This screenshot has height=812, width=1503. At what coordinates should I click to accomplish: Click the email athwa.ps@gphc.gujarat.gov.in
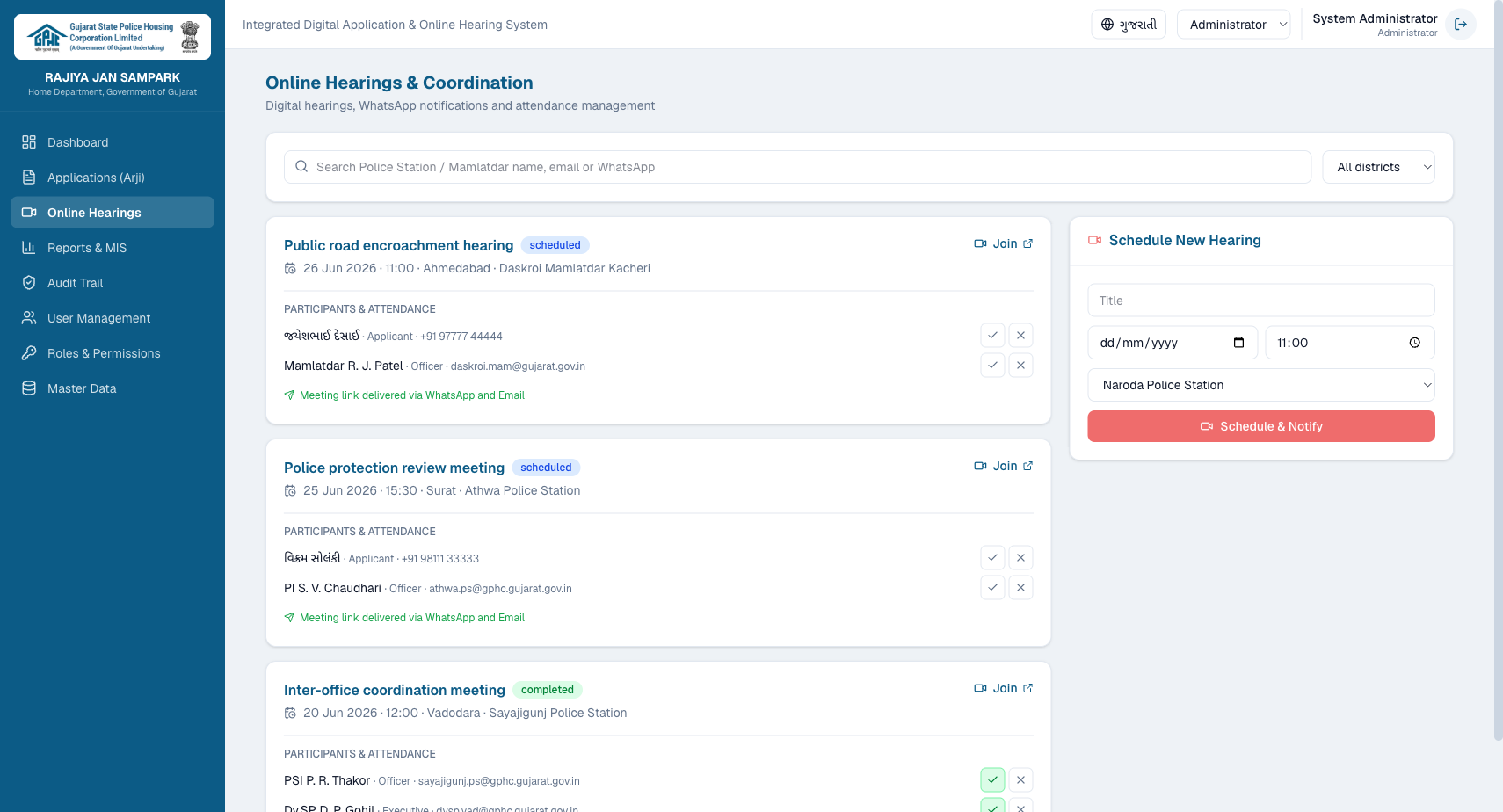tap(500, 589)
